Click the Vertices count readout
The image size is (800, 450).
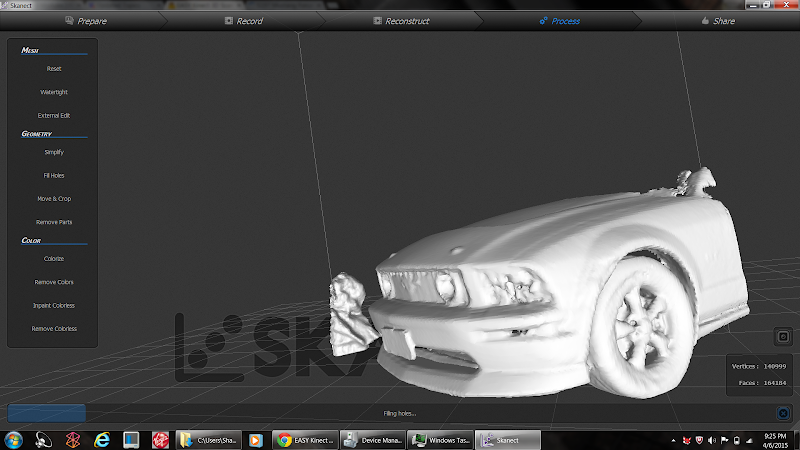coord(759,366)
